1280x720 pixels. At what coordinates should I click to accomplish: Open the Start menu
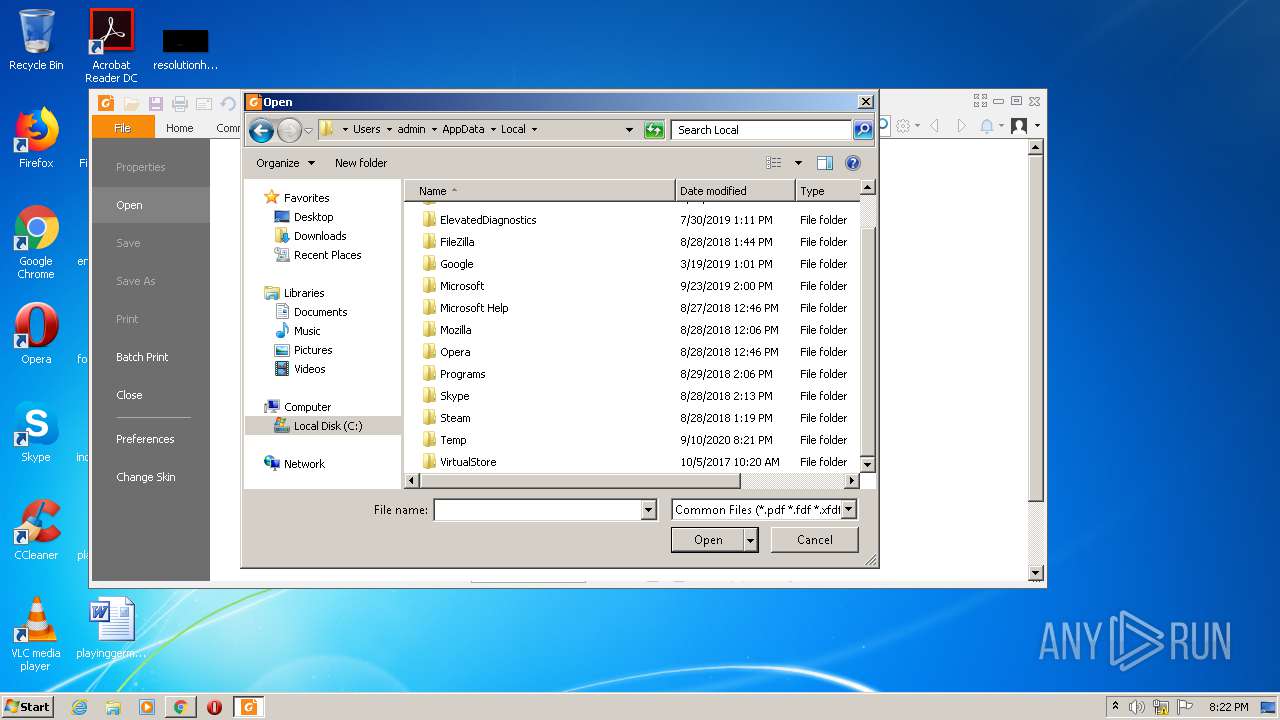27,706
